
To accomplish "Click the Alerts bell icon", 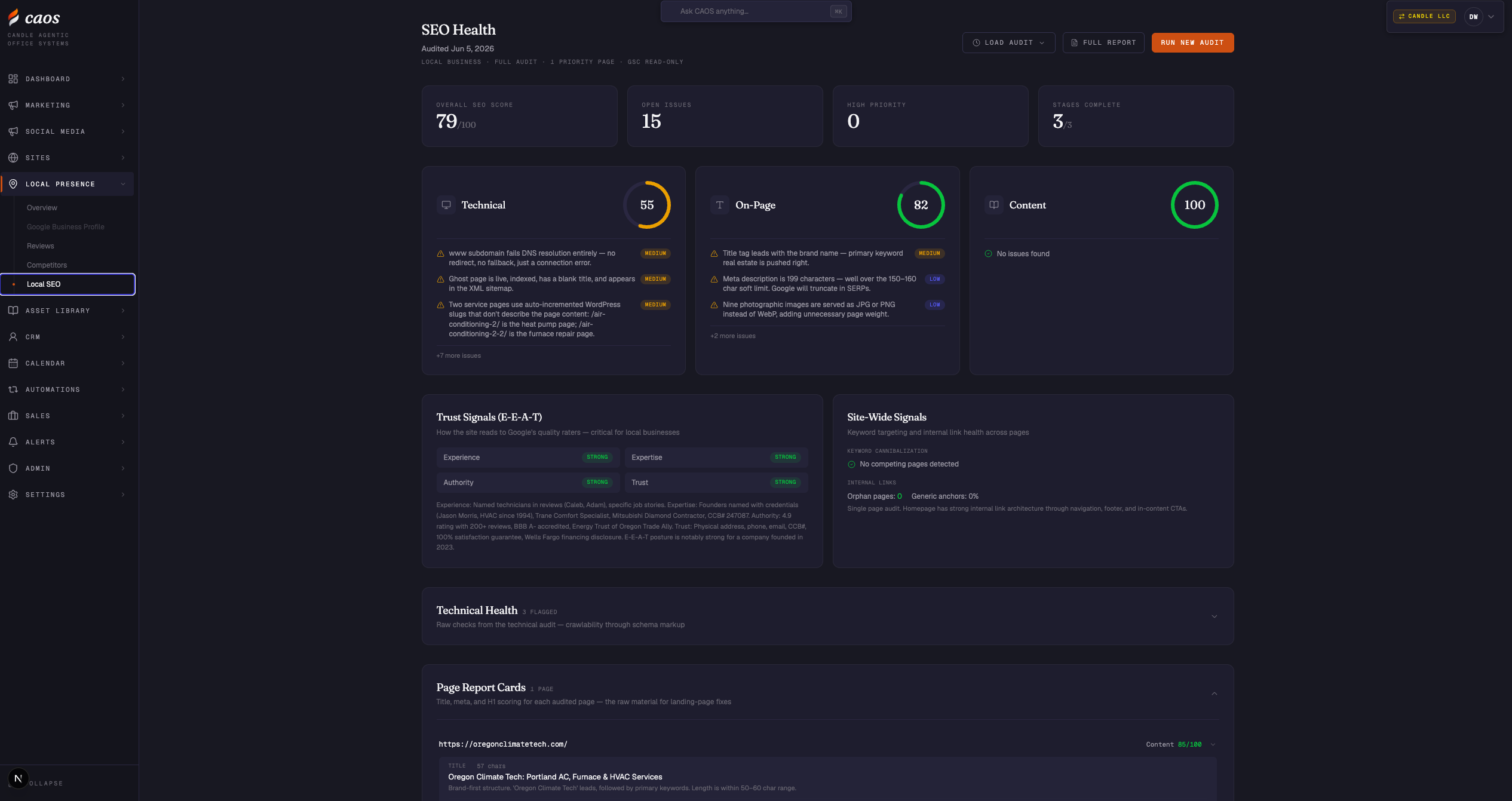I will tap(13, 442).
